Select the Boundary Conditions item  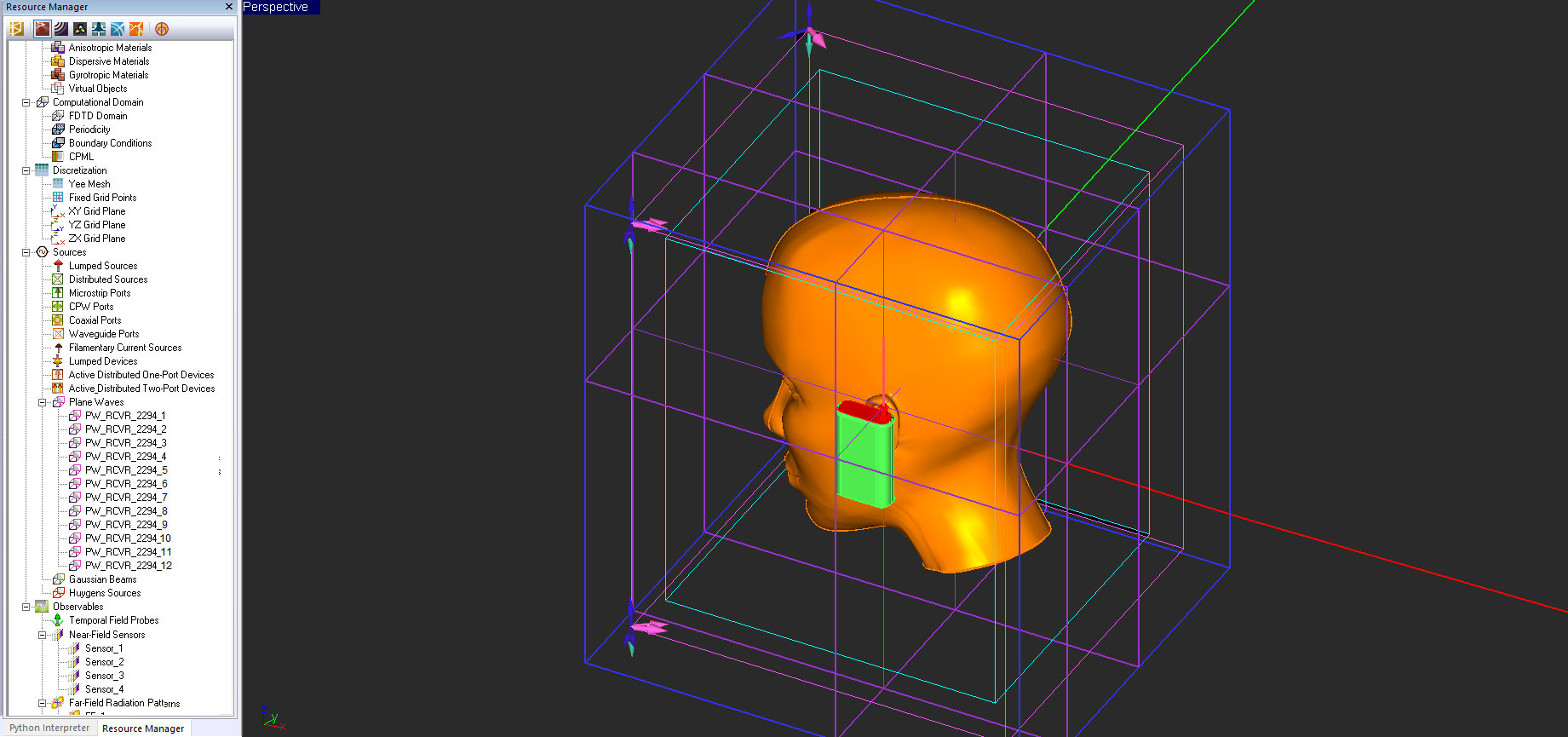(x=110, y=143)
